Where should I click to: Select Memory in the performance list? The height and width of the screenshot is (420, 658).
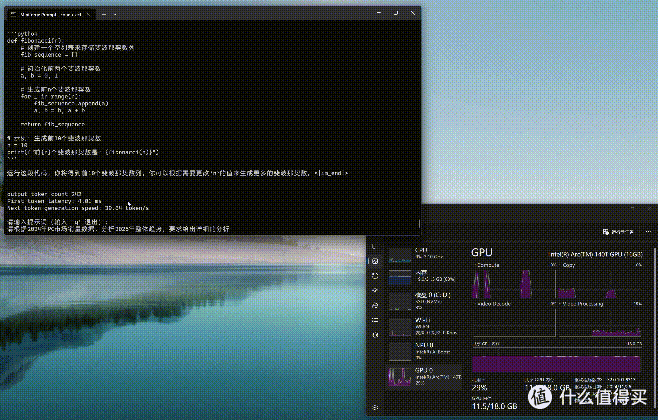point(424,277)
